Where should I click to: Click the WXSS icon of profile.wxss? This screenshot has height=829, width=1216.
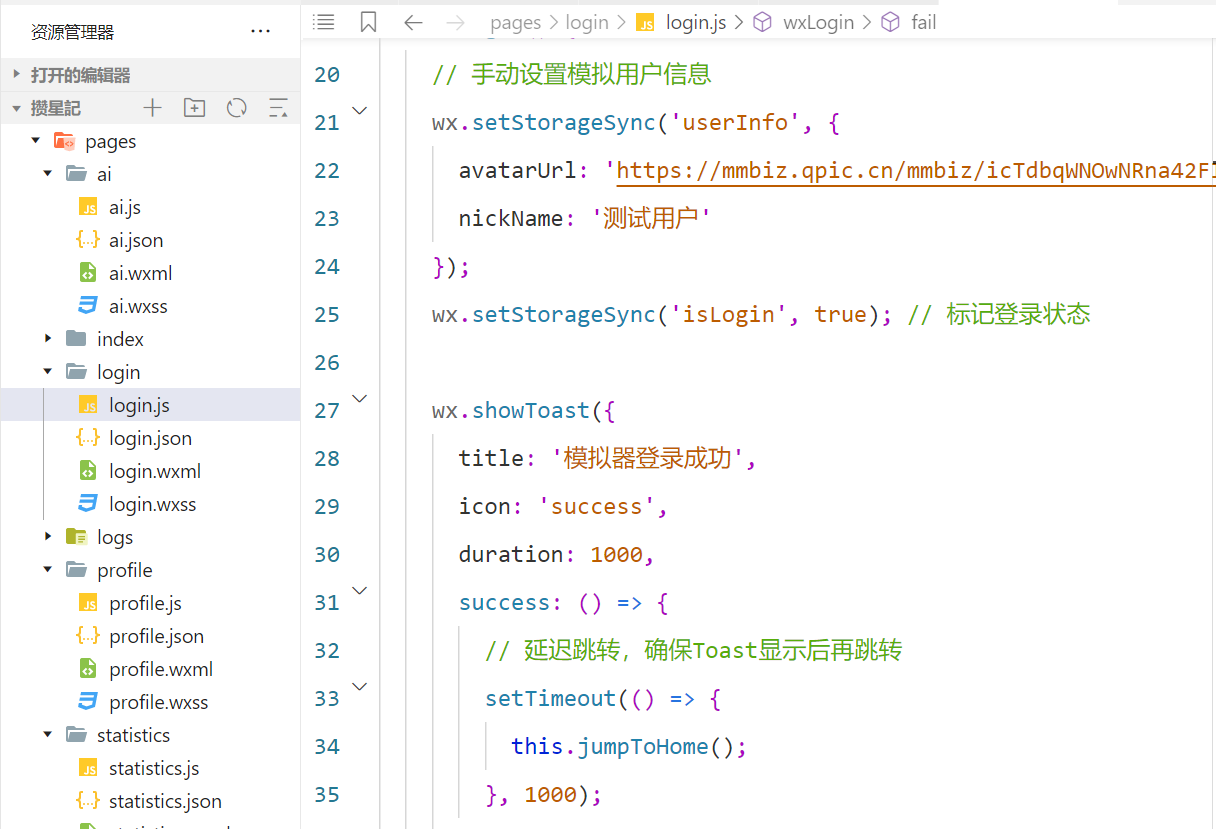point(88,702)
